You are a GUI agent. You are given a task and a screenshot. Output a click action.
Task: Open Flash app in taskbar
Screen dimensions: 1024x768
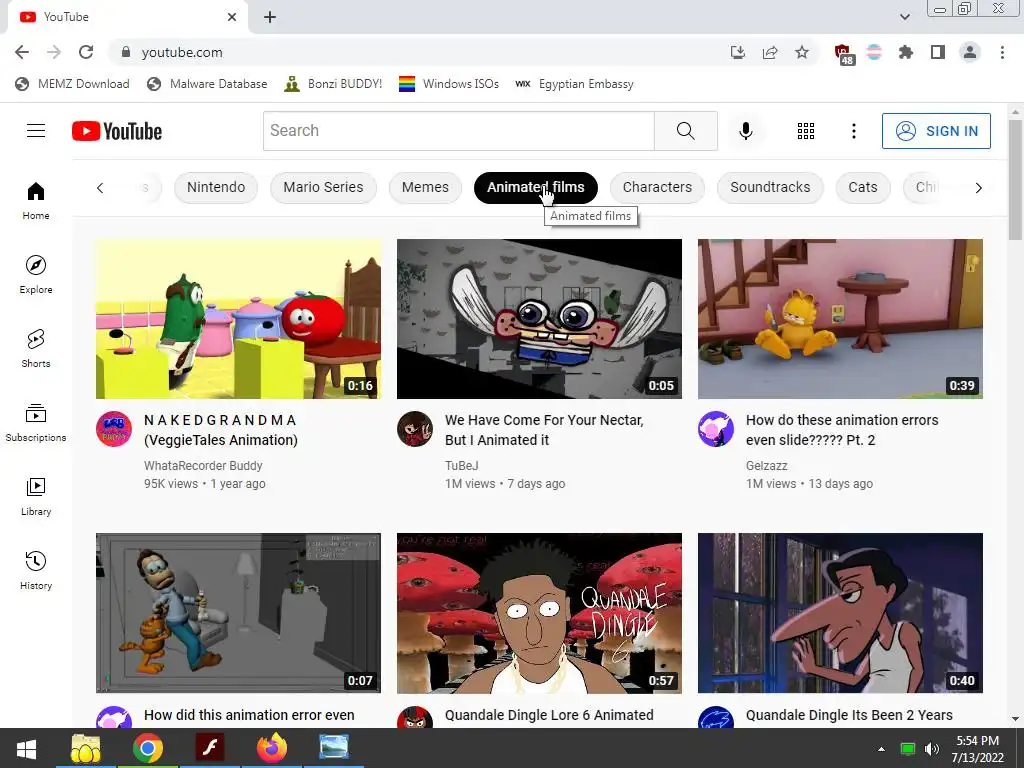(x=210, y=748)
